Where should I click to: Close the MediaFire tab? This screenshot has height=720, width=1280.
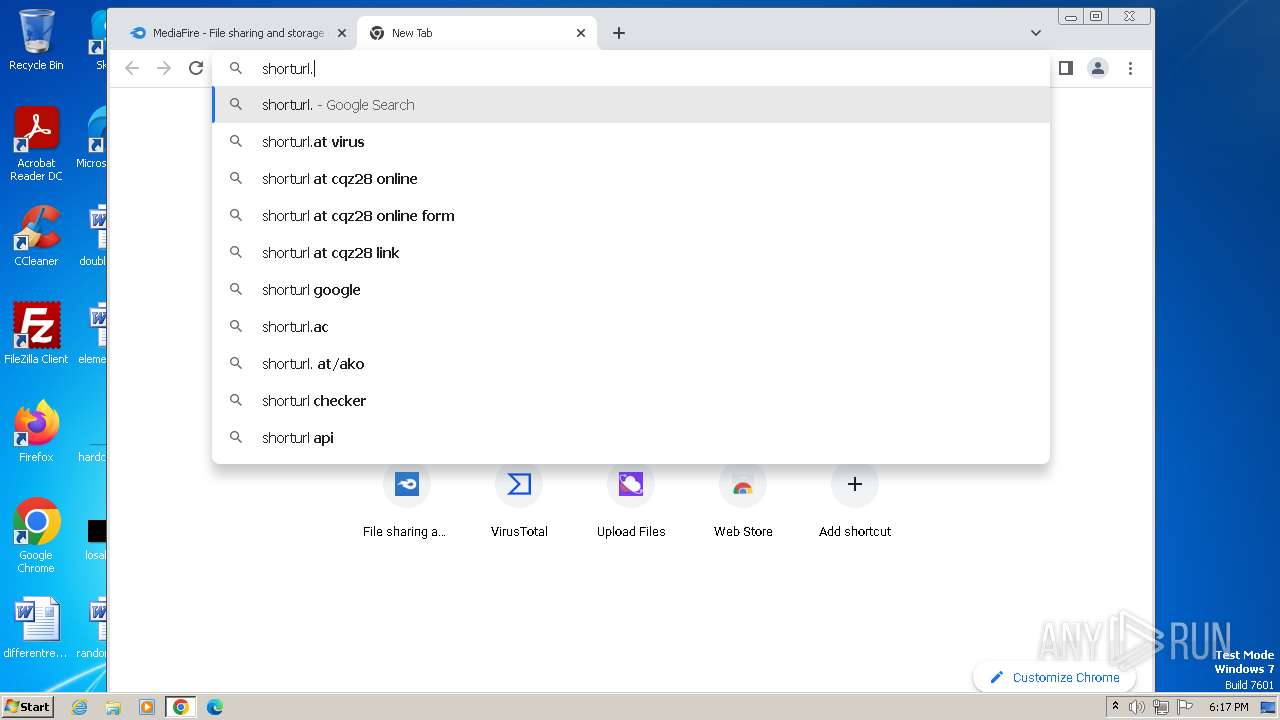coord(341,33)
